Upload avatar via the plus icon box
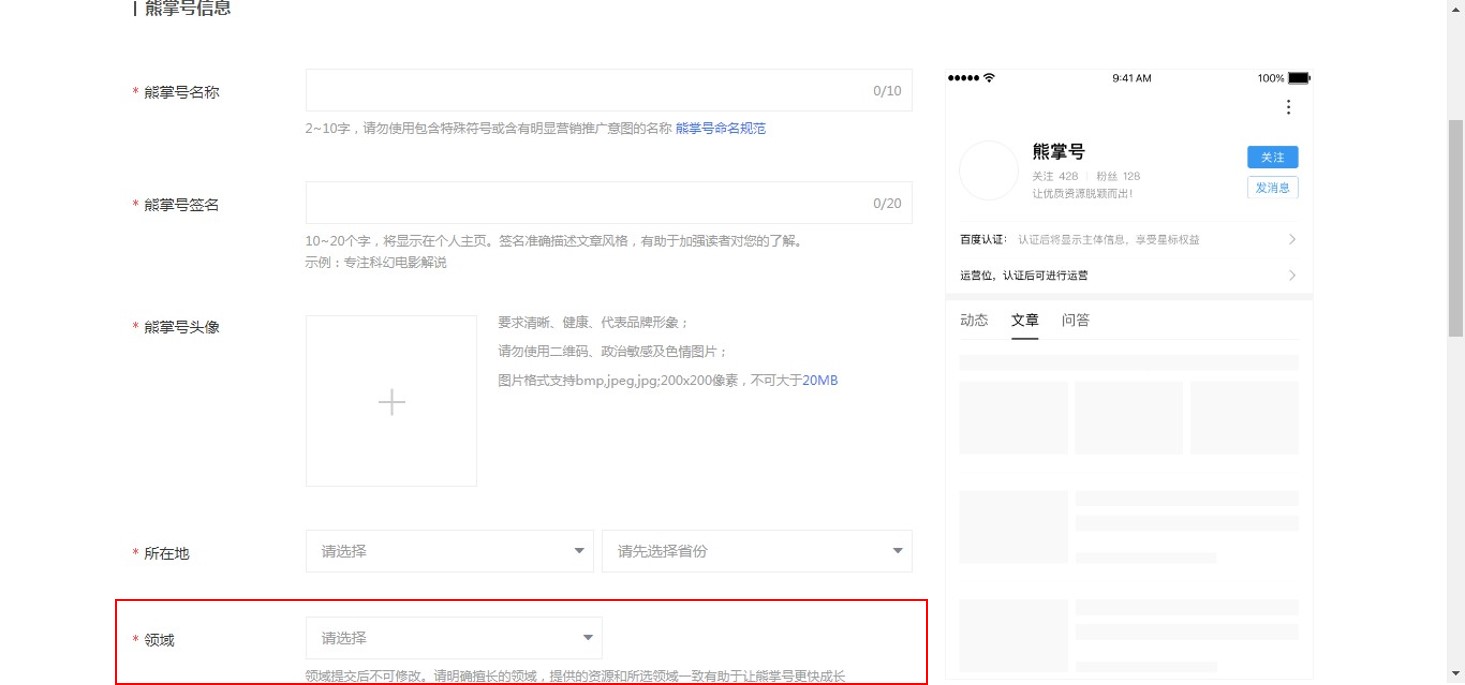The height and width of the screenshot is (685, 1465). [x=391, y=401]
